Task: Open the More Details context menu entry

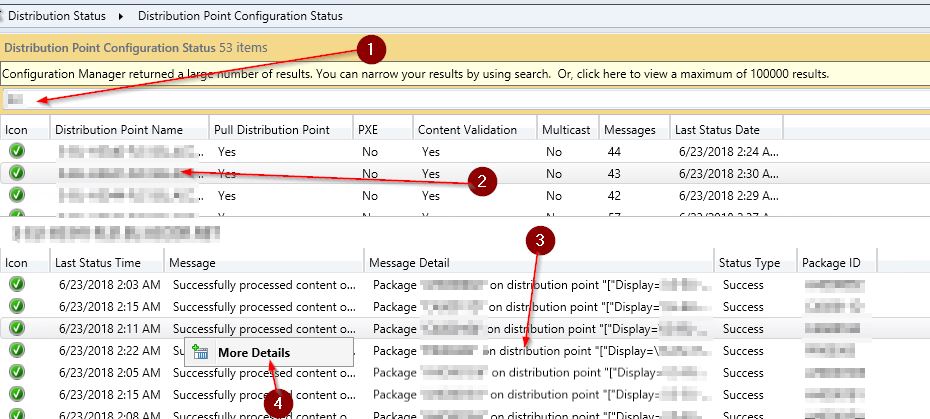Action: click(269, 353)
